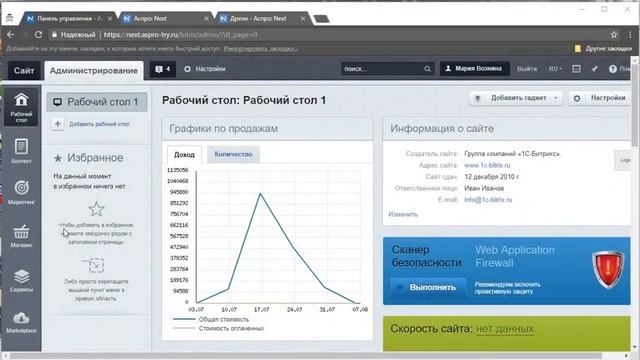Click the нет данных site speed link

coord(505,329)
